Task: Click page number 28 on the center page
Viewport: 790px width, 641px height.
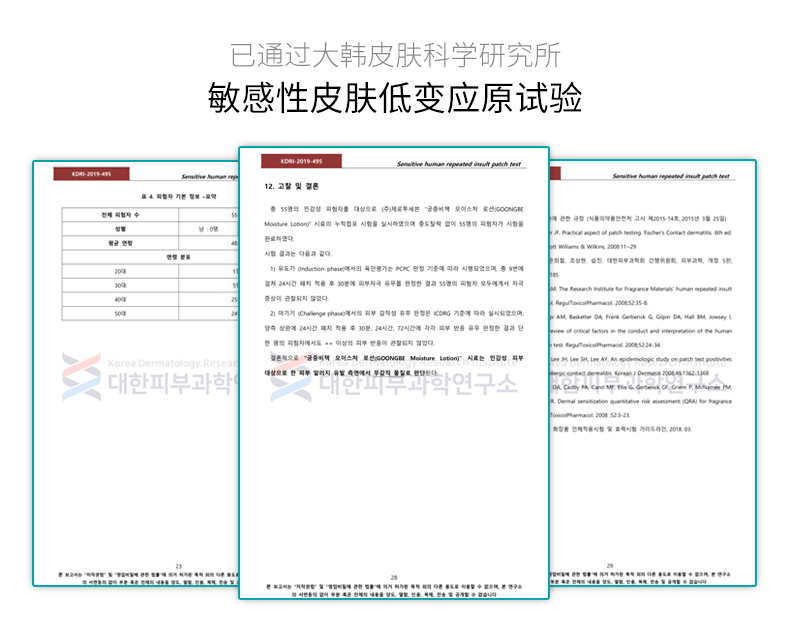Action: click(394, 578)
